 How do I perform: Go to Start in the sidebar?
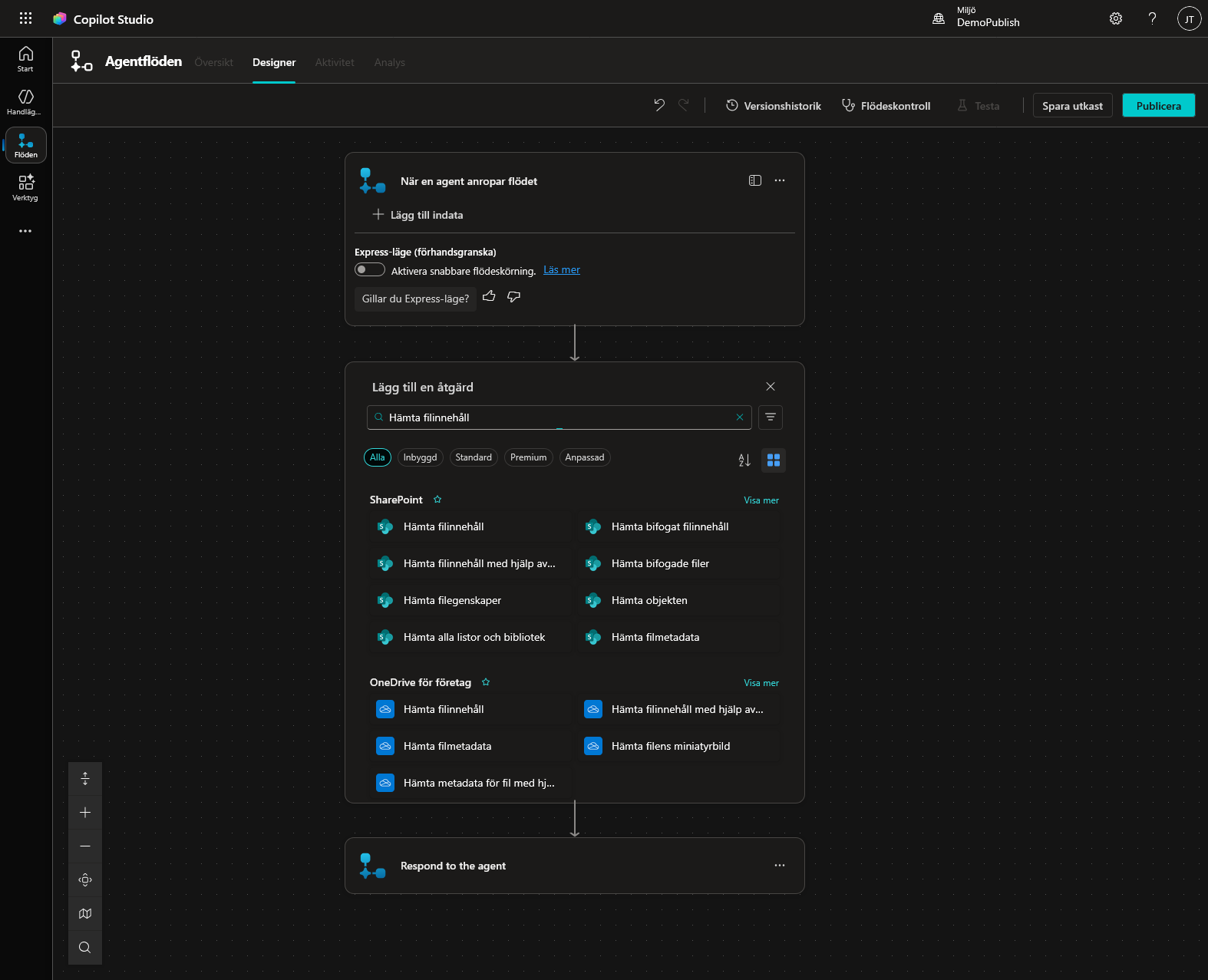point(25,59)
